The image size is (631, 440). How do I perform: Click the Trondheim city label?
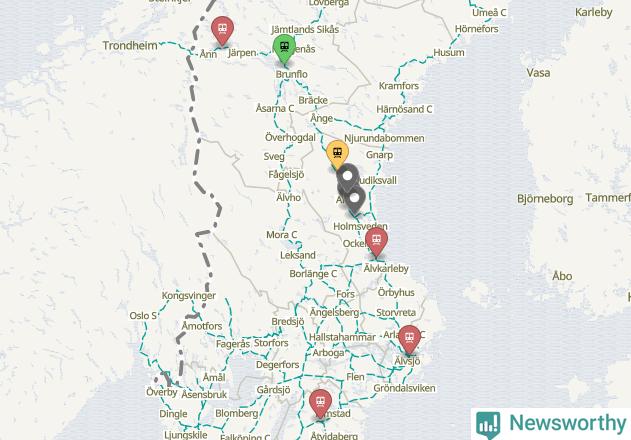tap(130, 45)
